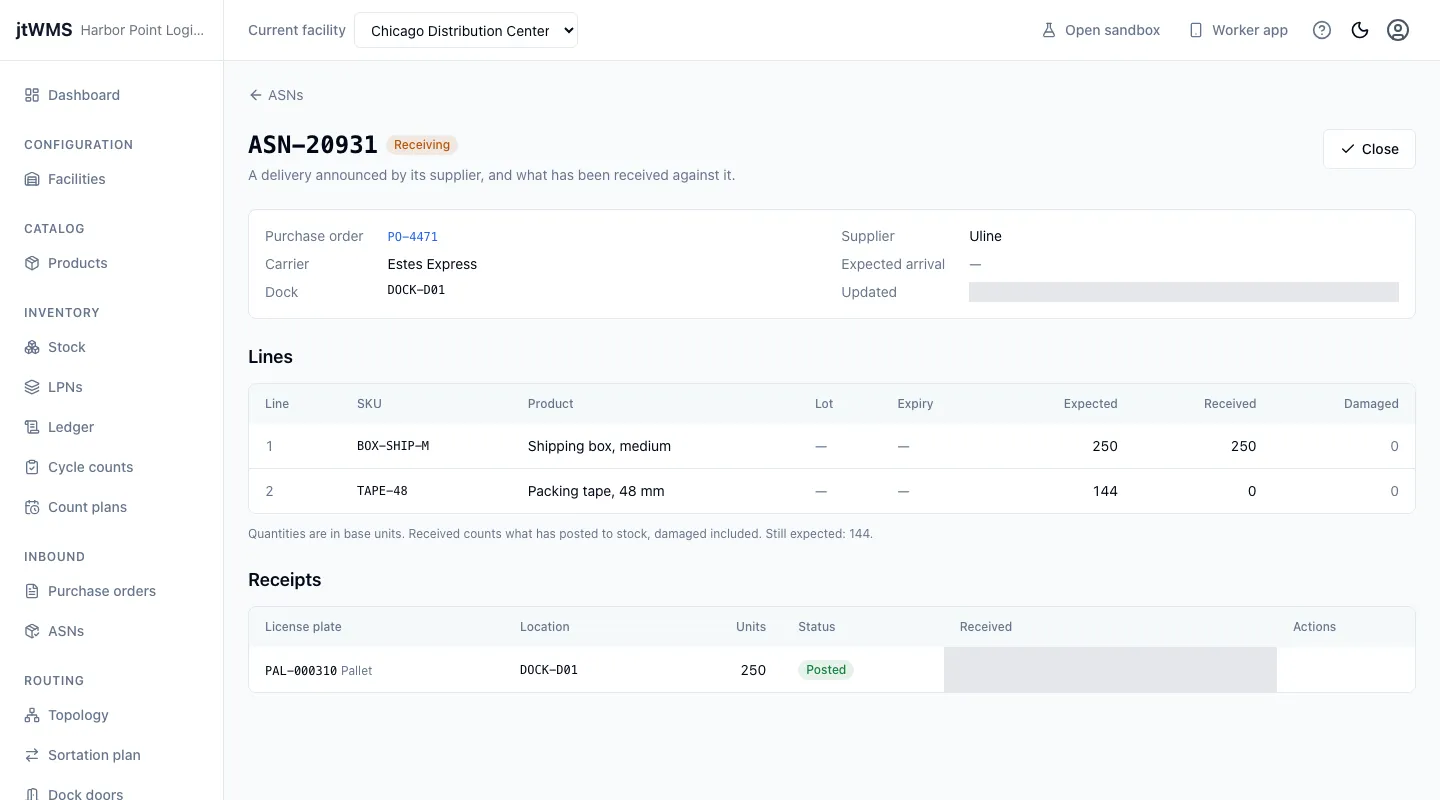Click SKU cell TAPE-48

(x=382, y=491)
